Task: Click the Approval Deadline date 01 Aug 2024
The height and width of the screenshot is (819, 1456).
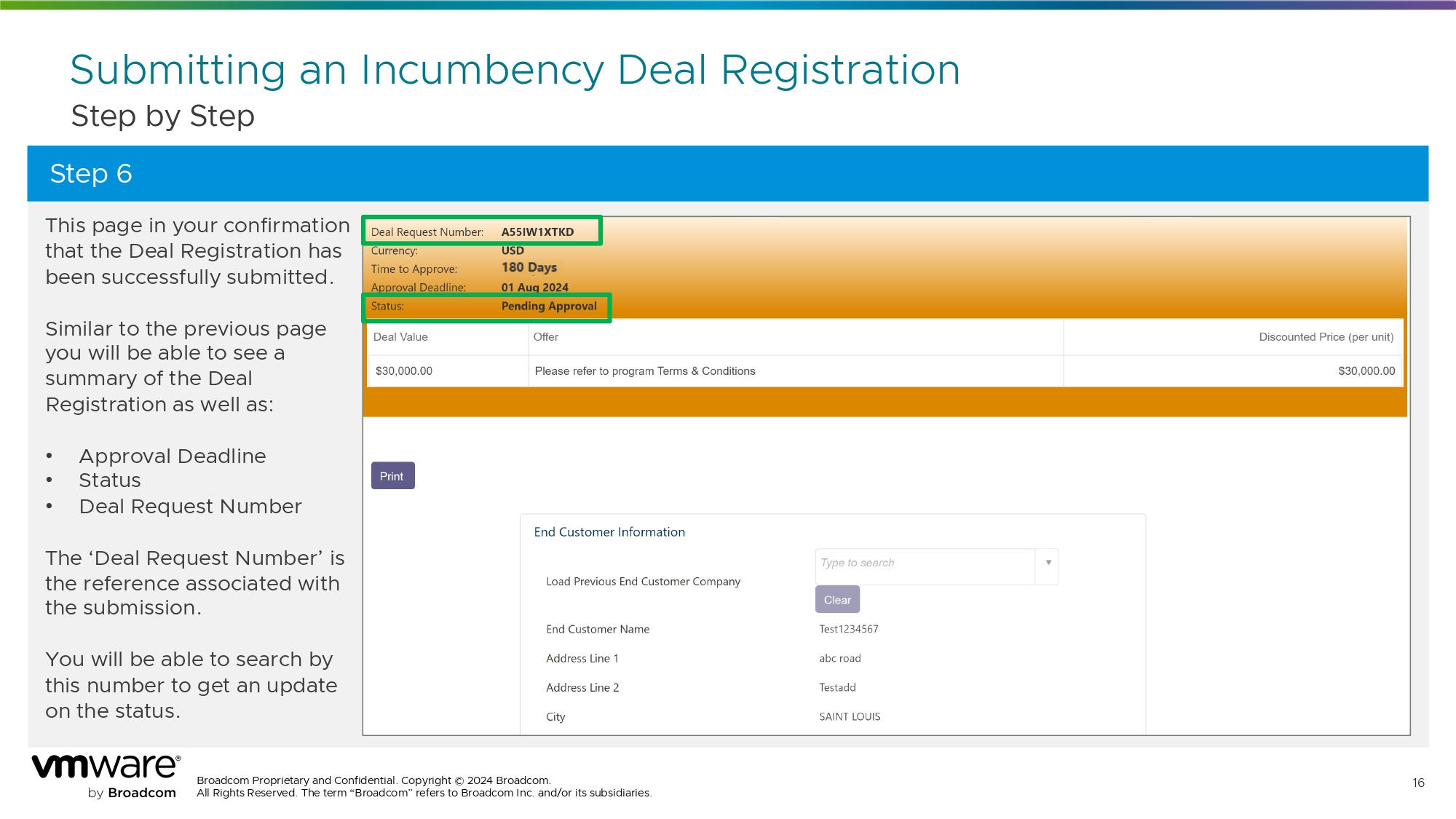Action: (x=534, y=288)
